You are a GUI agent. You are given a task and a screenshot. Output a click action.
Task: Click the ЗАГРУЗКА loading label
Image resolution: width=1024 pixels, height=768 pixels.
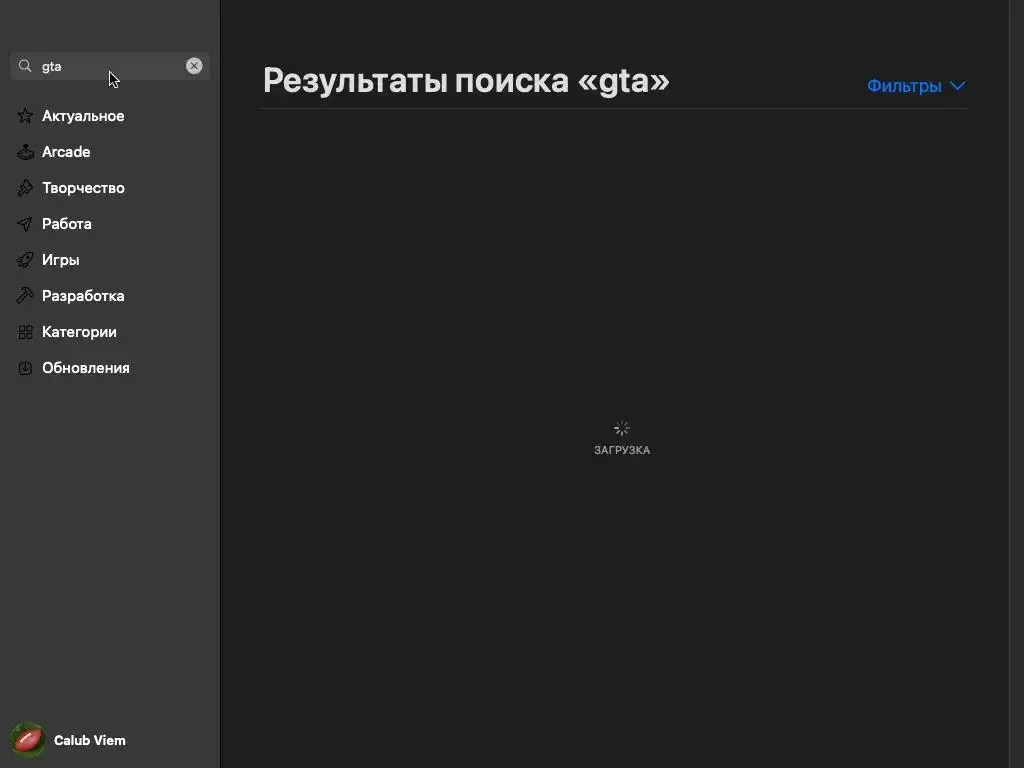coord(622,450)
